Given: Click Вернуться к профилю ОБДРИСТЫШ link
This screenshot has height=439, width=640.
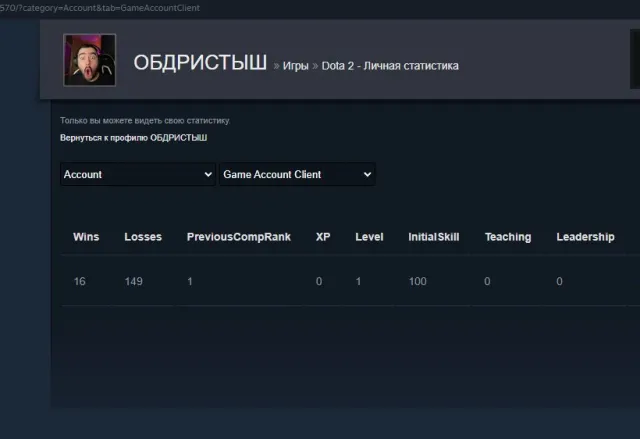Looking at the screenshot, I should click(x=133, y=138).
